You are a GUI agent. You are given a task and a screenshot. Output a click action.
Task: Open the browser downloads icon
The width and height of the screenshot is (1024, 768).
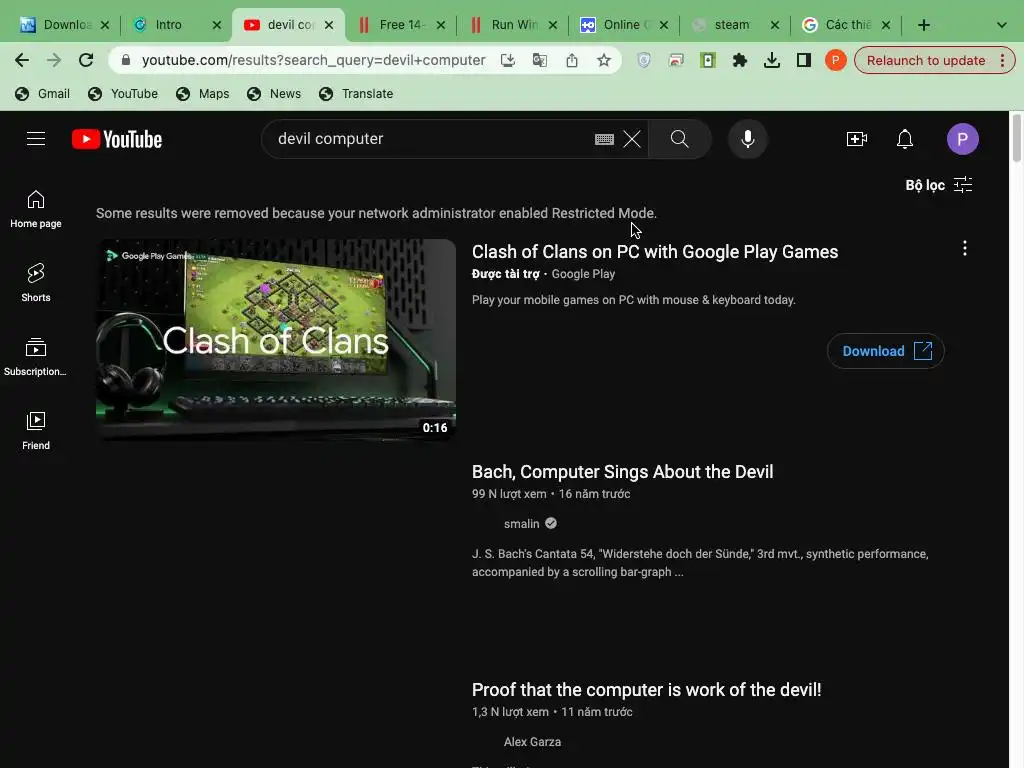pyautogui.click(x=771, y=60)
